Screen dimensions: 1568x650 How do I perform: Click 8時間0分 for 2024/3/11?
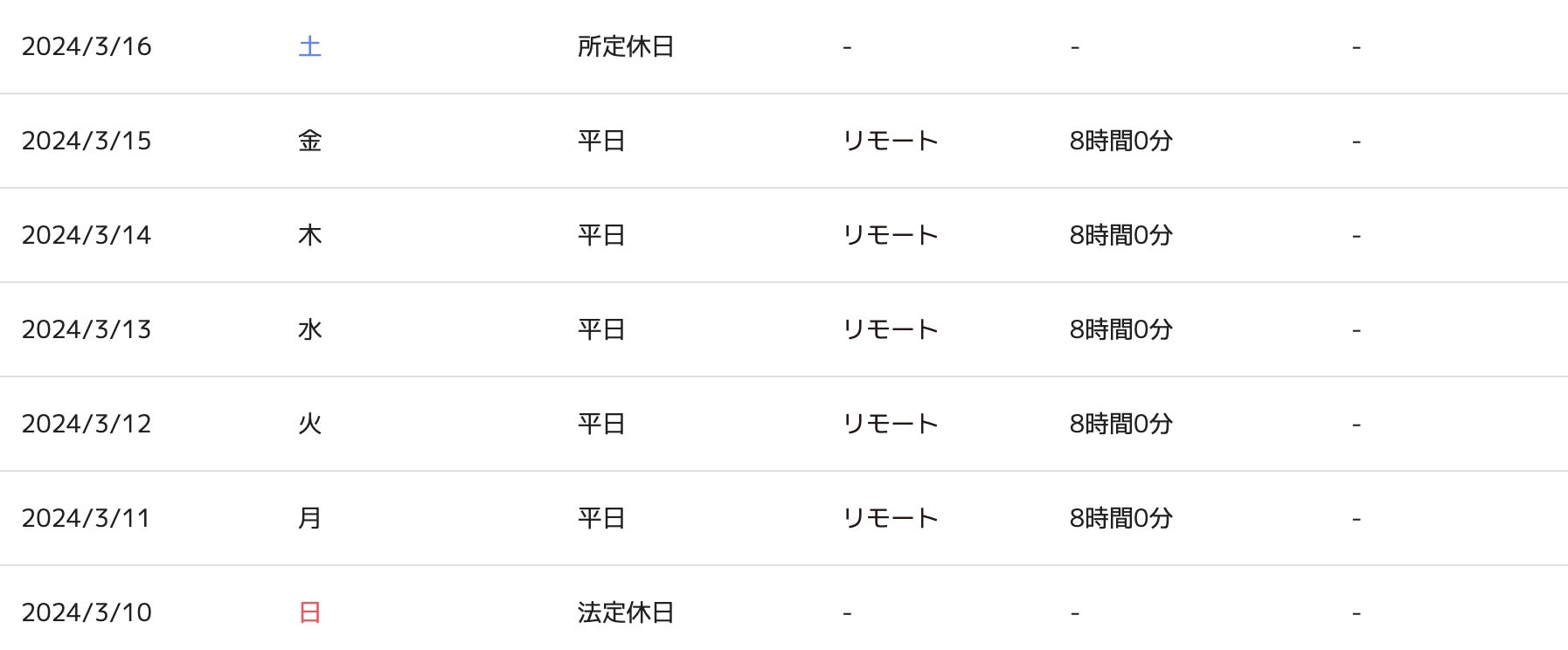point(1121,518)
